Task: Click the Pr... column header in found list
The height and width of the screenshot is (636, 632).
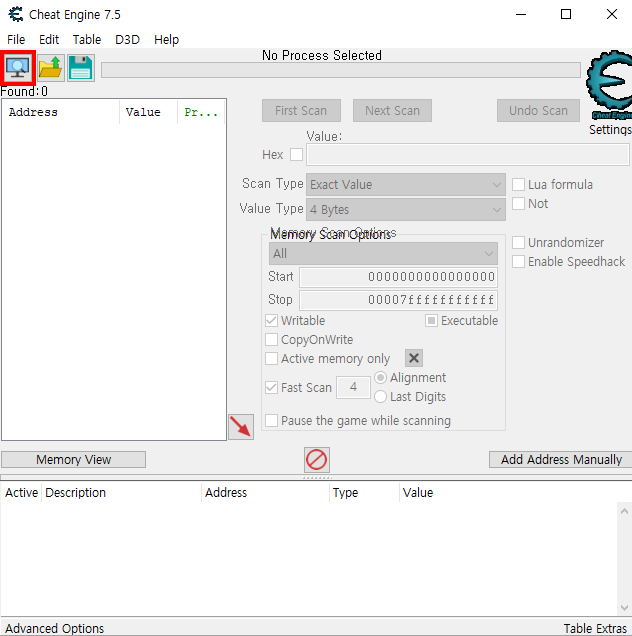Action: coord(202,112)
